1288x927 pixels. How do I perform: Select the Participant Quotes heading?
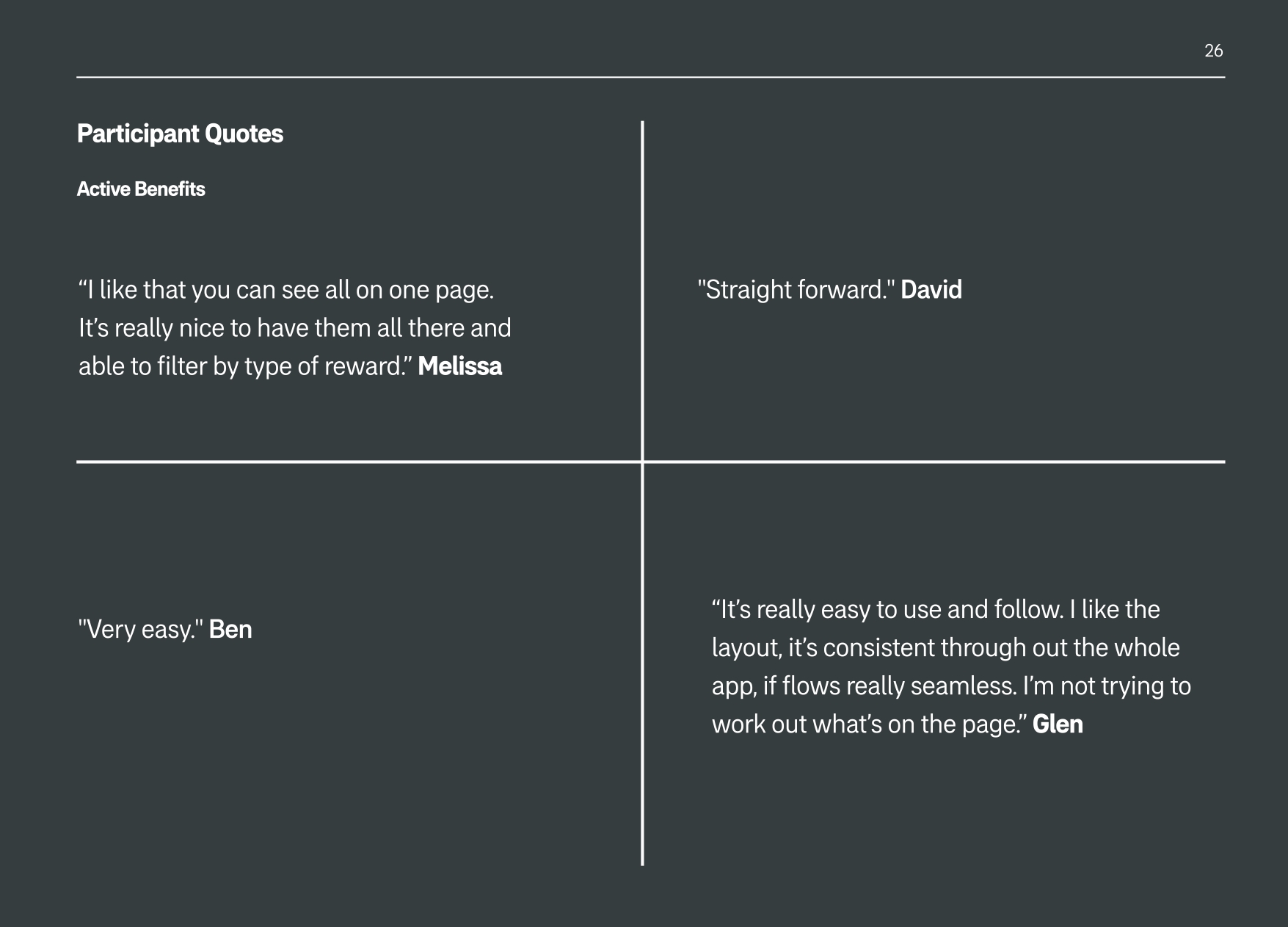(x=180, y=134)
